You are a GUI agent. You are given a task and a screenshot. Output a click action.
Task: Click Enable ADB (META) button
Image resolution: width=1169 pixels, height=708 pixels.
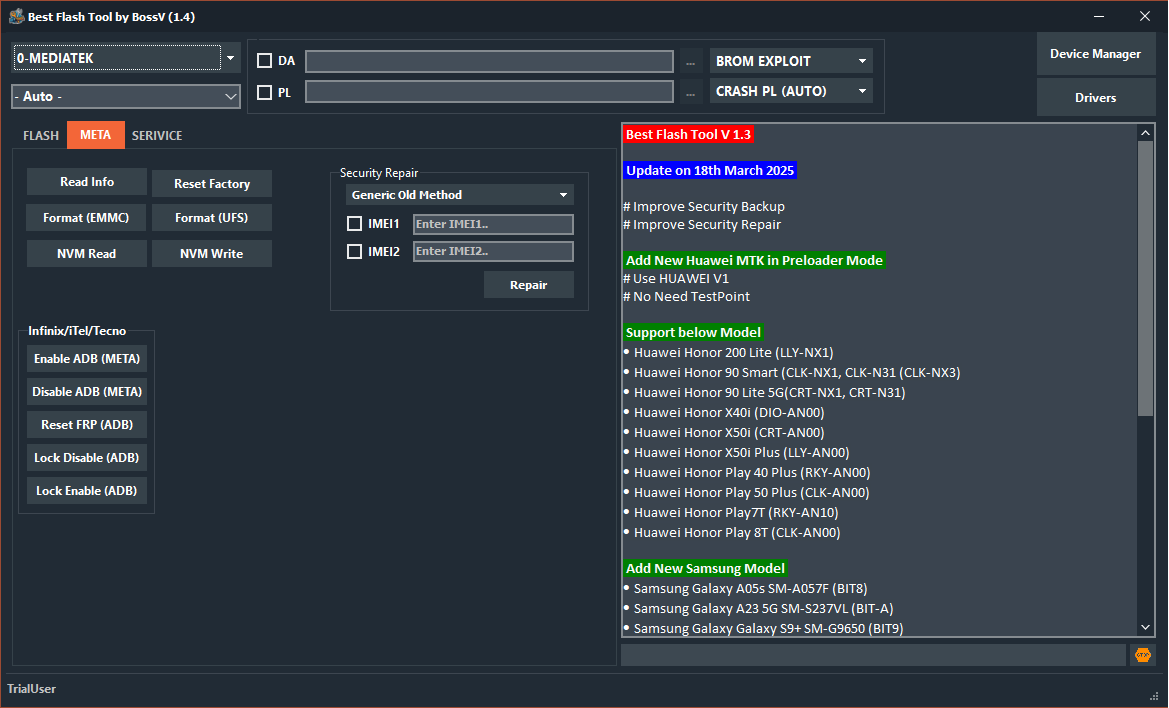coord(87,358)
